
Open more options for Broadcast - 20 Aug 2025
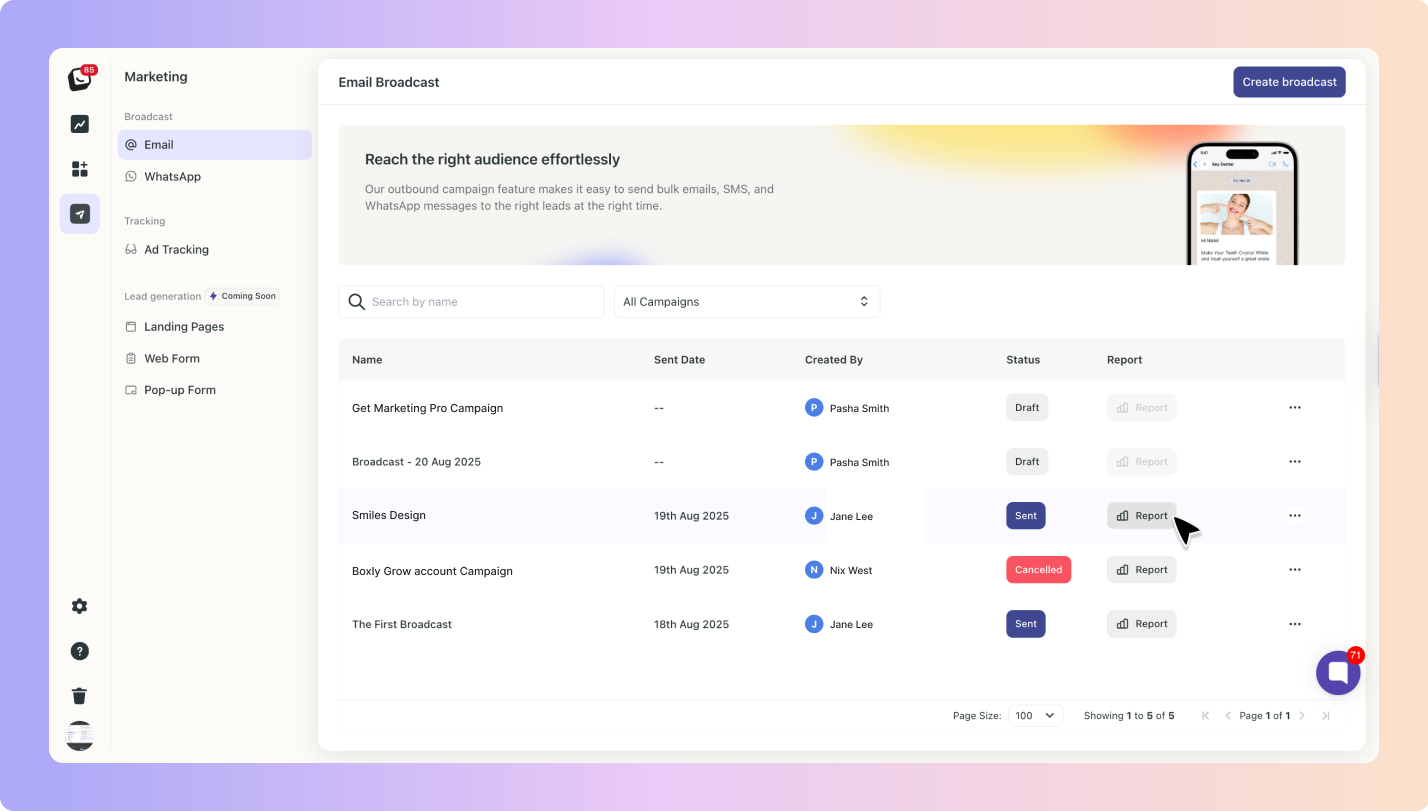tap(1295, 462)
